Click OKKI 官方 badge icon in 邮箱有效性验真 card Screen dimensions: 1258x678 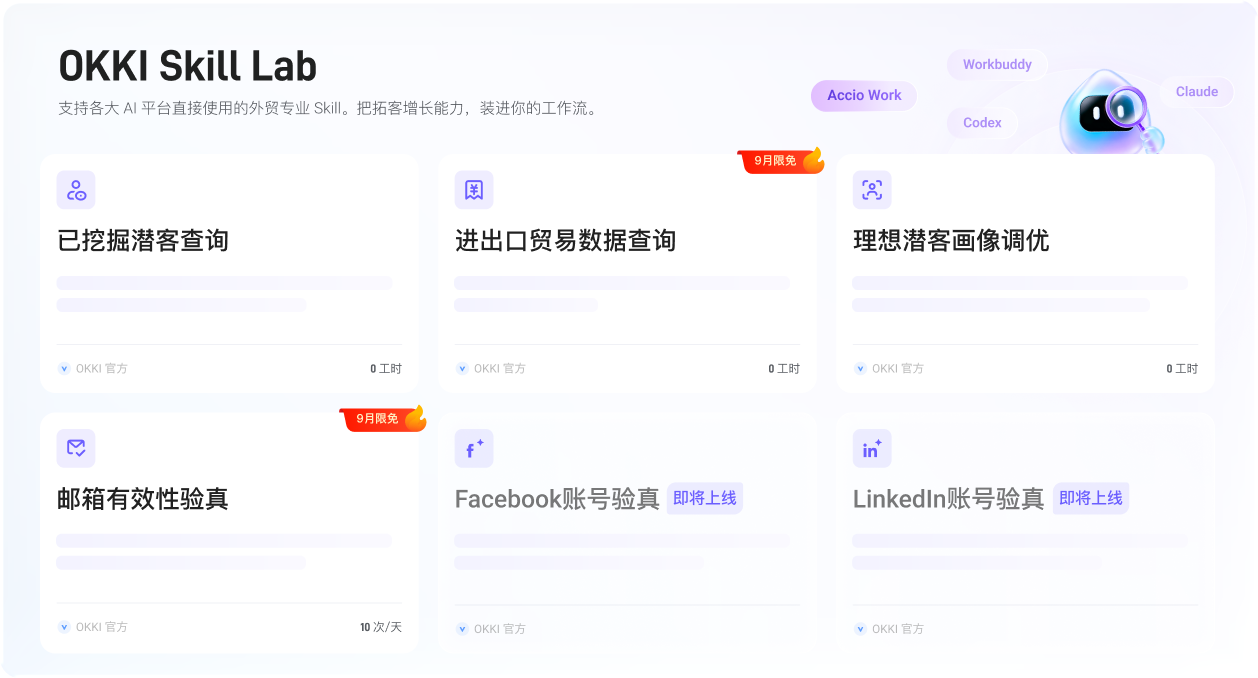(64, 627)
